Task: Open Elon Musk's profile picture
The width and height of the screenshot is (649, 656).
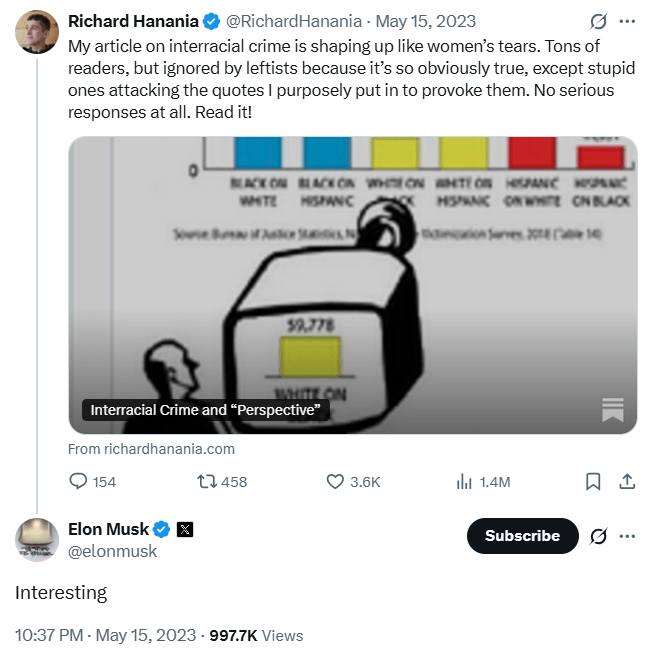Action: [x=36, y=540]
